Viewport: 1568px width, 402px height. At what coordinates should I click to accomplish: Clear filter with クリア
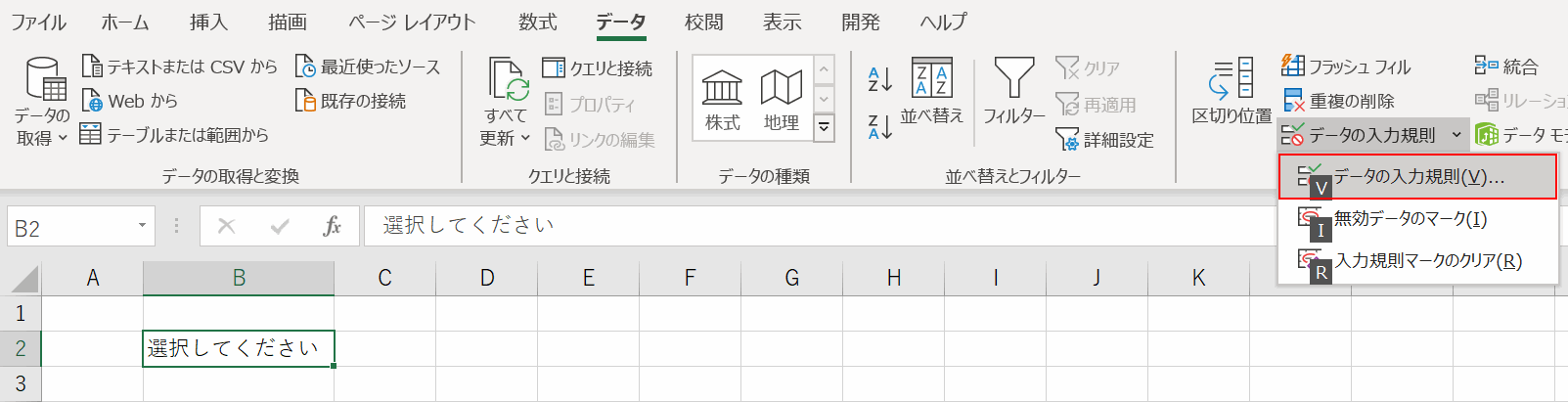coord(1088,67)
